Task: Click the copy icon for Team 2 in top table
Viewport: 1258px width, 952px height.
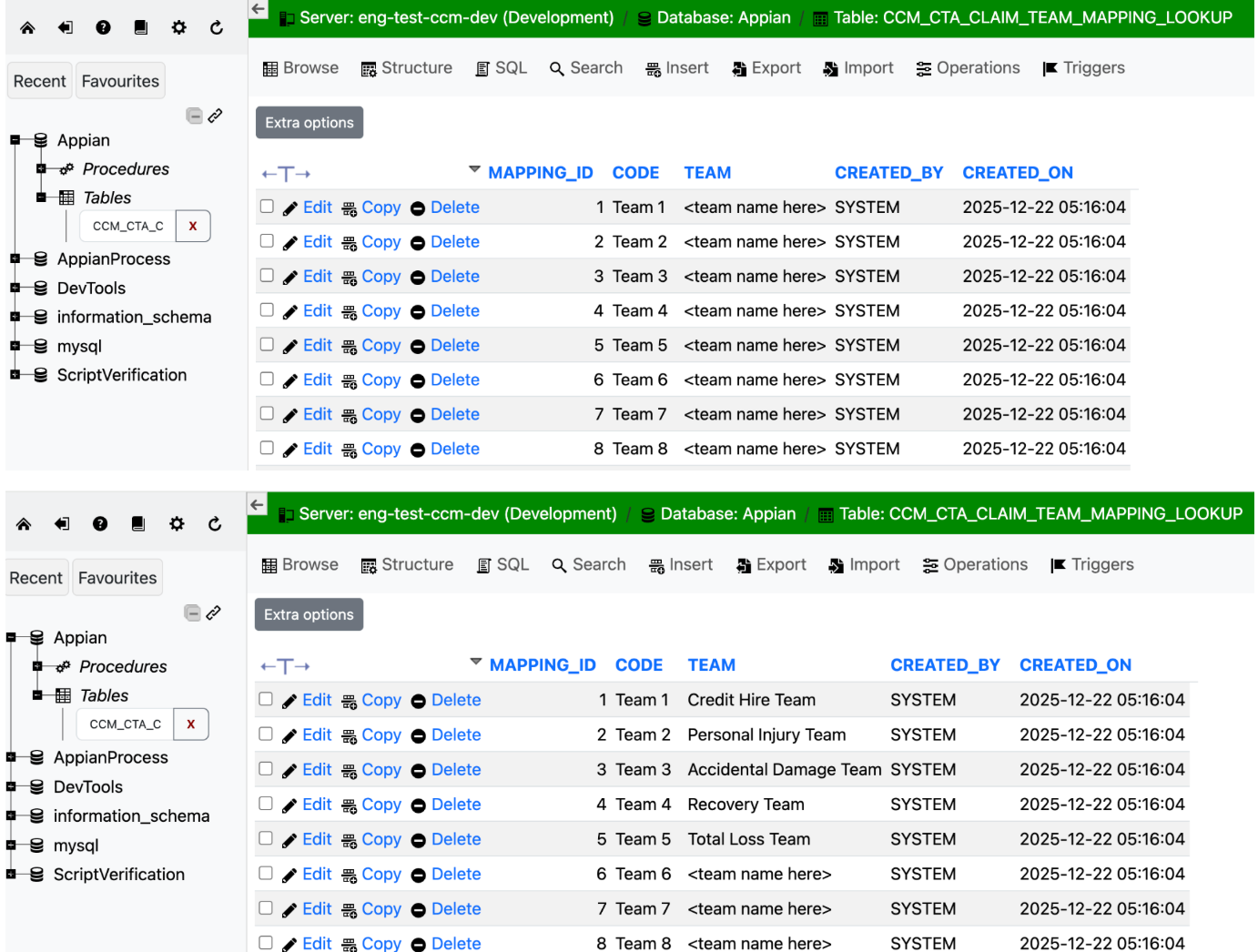Action: pos(350,243)
